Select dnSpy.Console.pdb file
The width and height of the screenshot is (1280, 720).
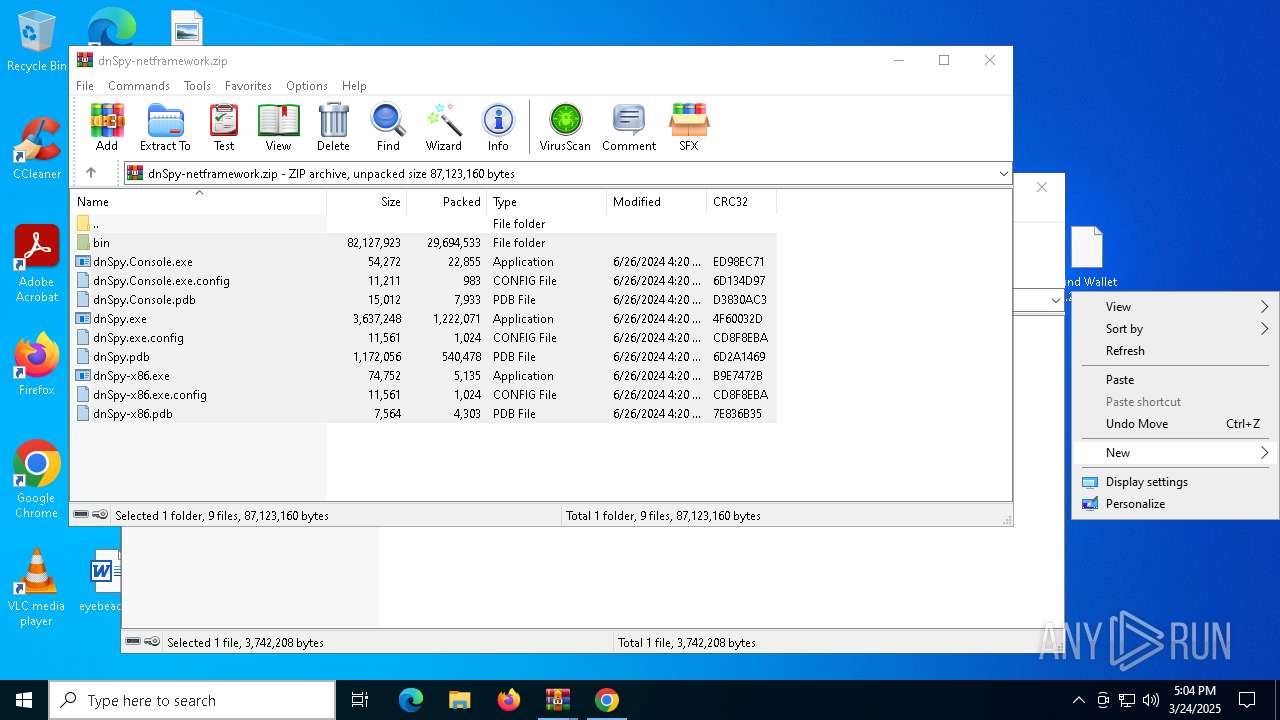[x=424, y=300]
